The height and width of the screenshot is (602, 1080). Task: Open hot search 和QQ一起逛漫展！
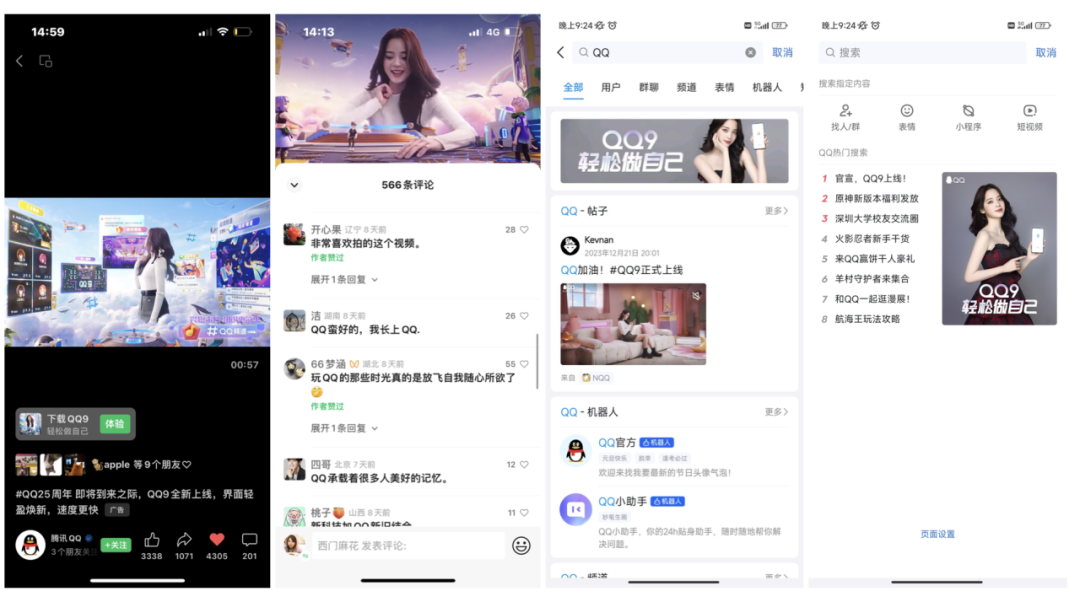coord(873,299)
